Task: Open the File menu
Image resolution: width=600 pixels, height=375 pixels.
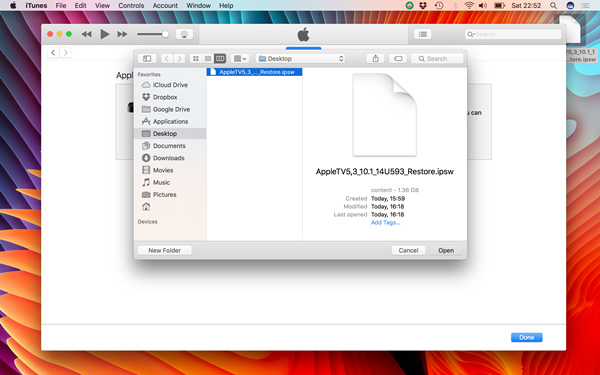Action: (x=61, y=5)
